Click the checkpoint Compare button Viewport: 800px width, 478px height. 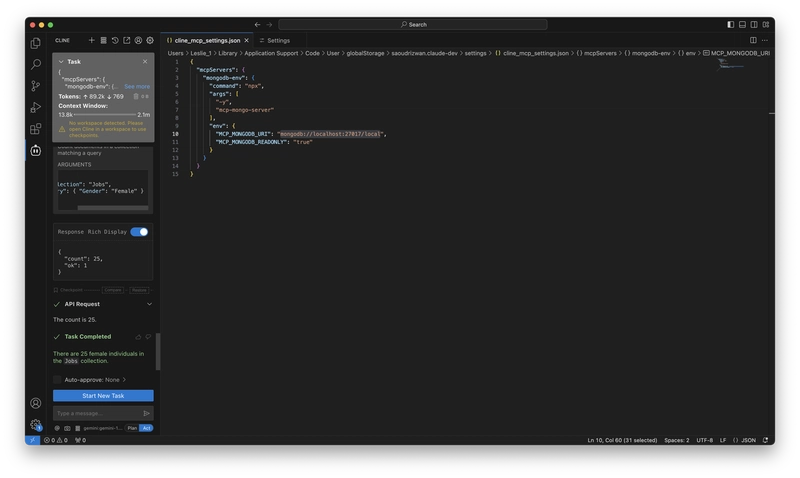coord(113,290)
